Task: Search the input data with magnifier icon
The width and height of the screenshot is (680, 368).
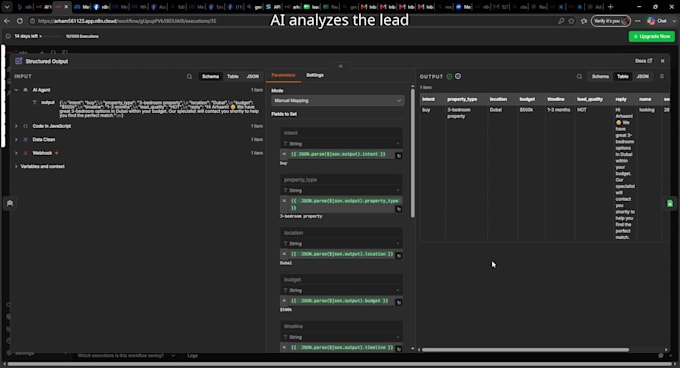Action: [x=190, y=77]
